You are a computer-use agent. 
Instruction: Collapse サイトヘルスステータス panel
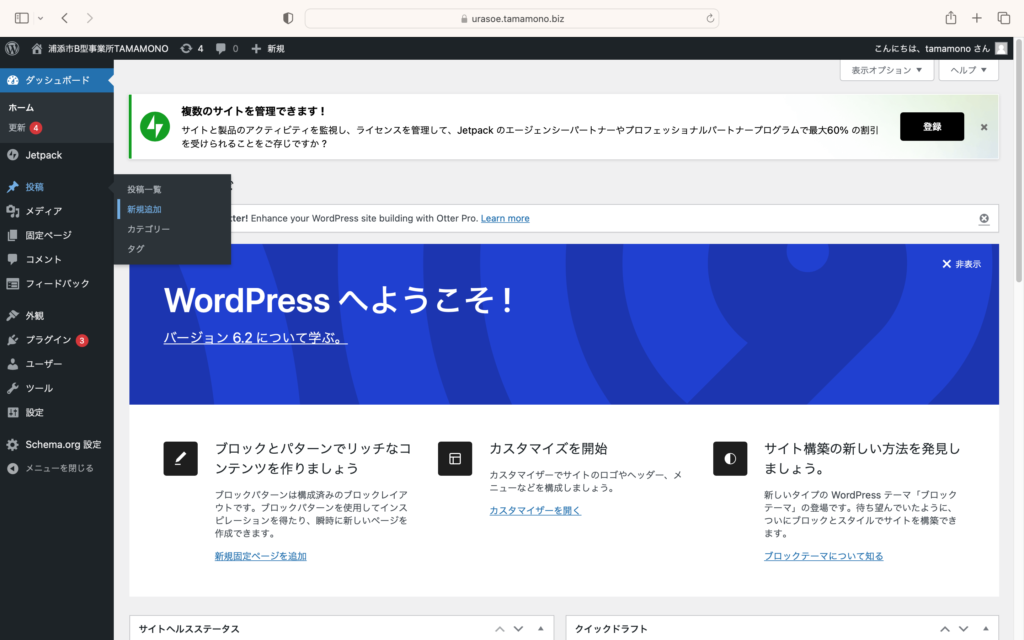pyautogui.click(x=541, y=629)
